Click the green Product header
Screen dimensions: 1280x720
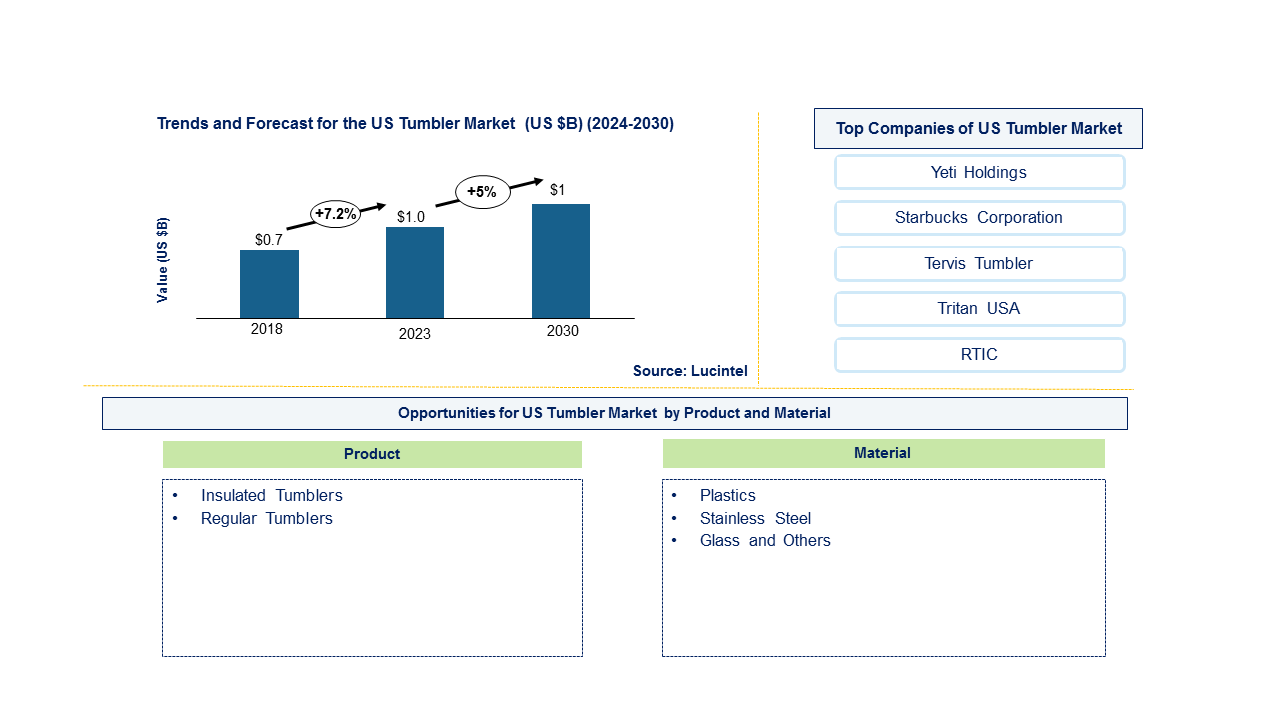point(372,454)
